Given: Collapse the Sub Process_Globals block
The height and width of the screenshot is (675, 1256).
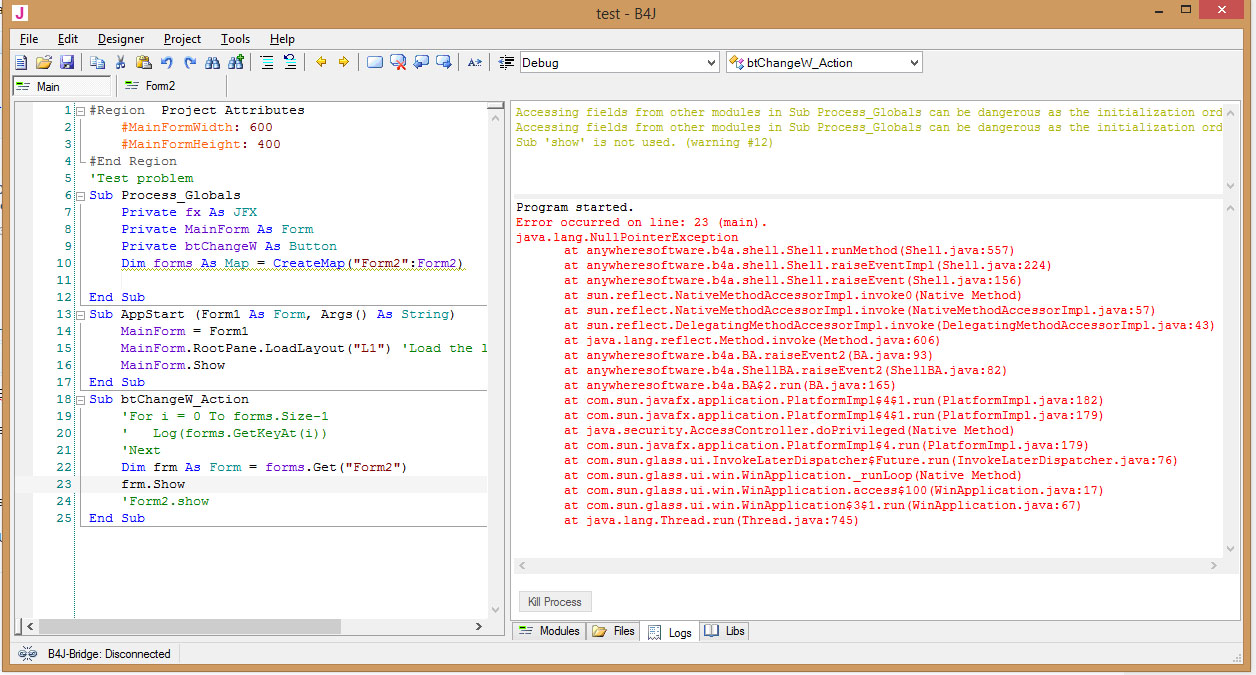Looking at the screenshot, I should pos(80,196).
